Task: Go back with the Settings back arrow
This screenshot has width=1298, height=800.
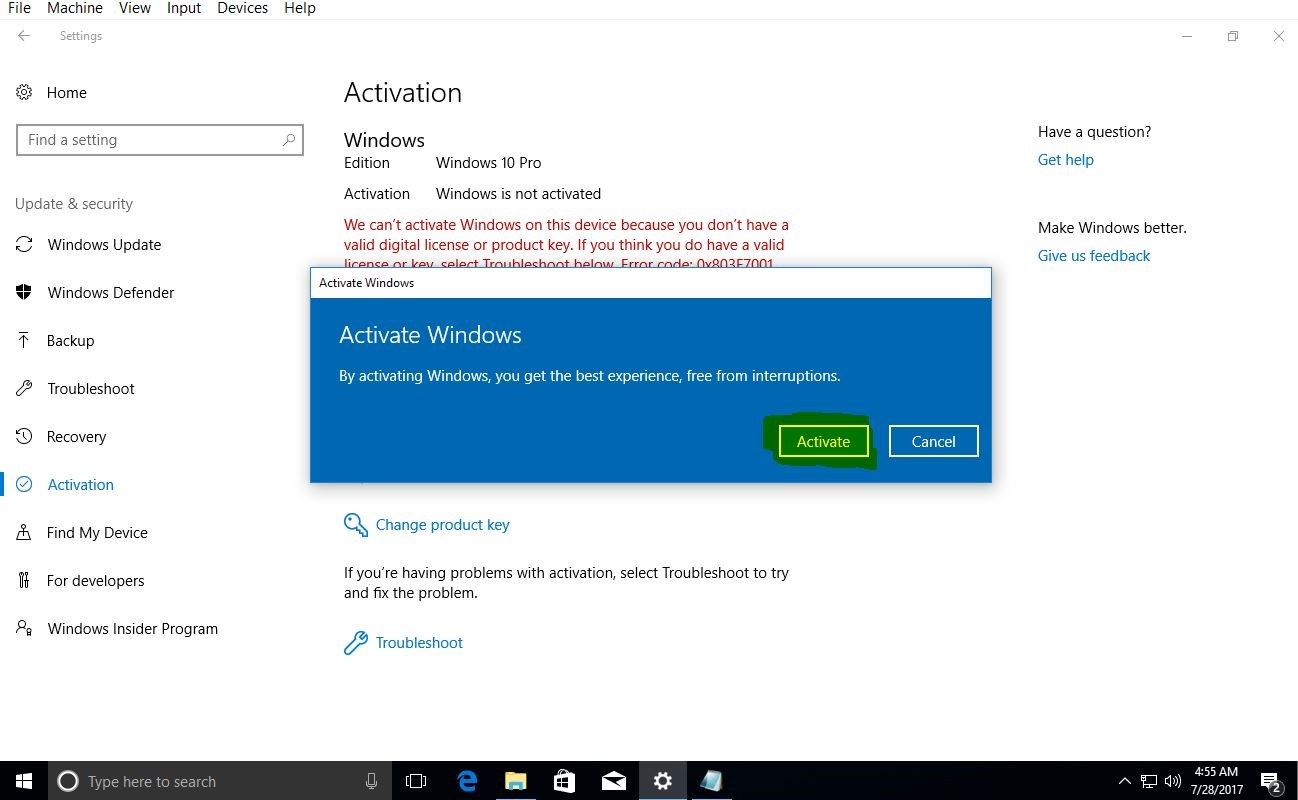Action: 24,36
